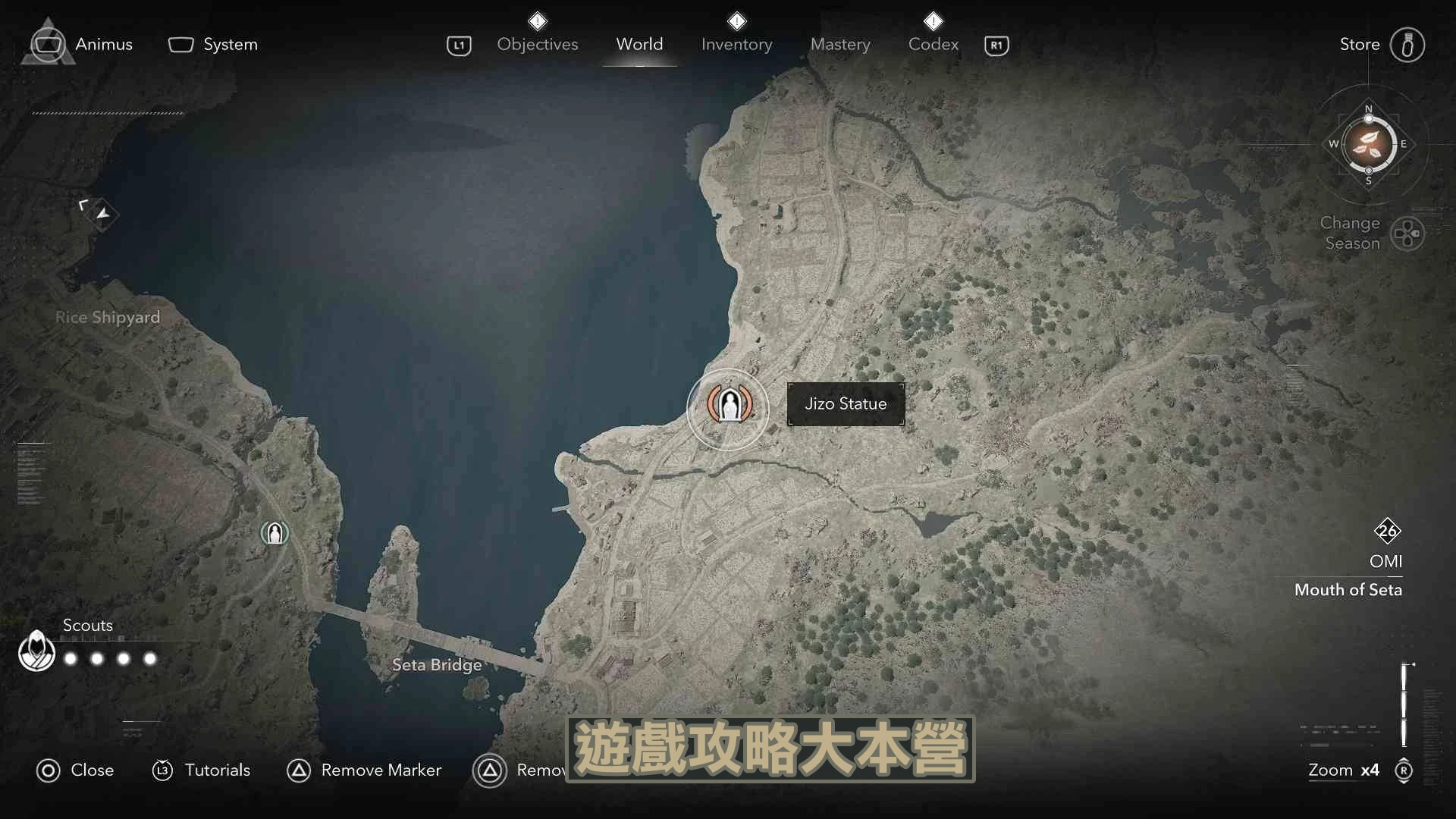Click the player position arrow marker
Screen dimensions: 1456x819
[x=102, y=215]
